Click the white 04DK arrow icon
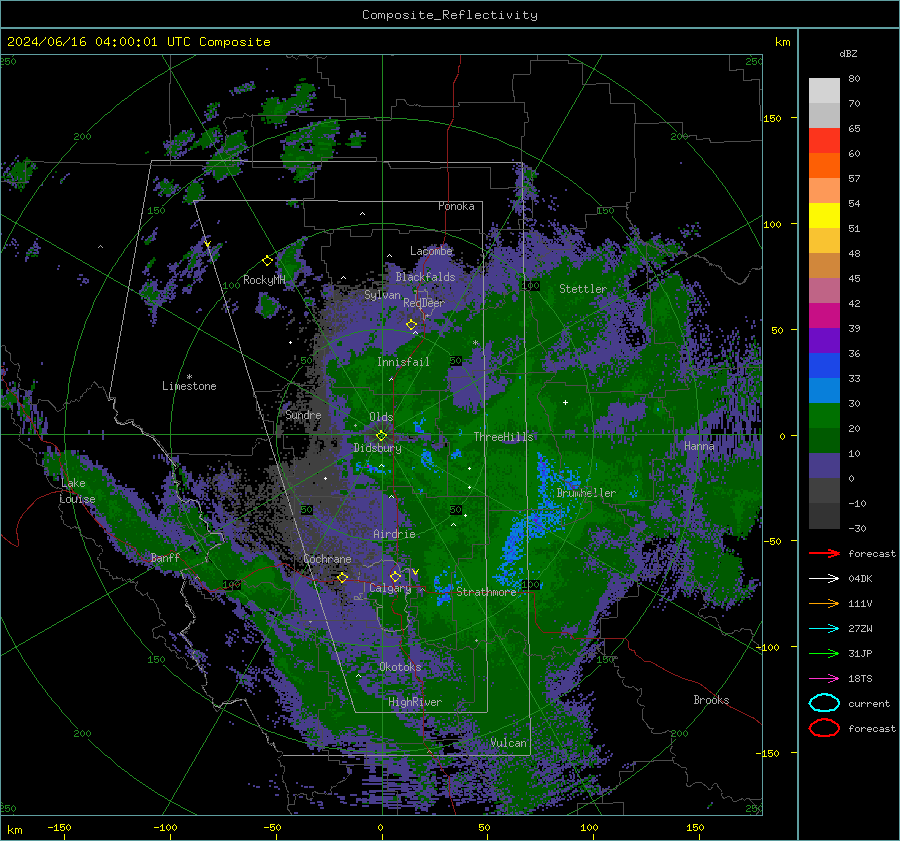The image size is (900, 841). point(824,579)
